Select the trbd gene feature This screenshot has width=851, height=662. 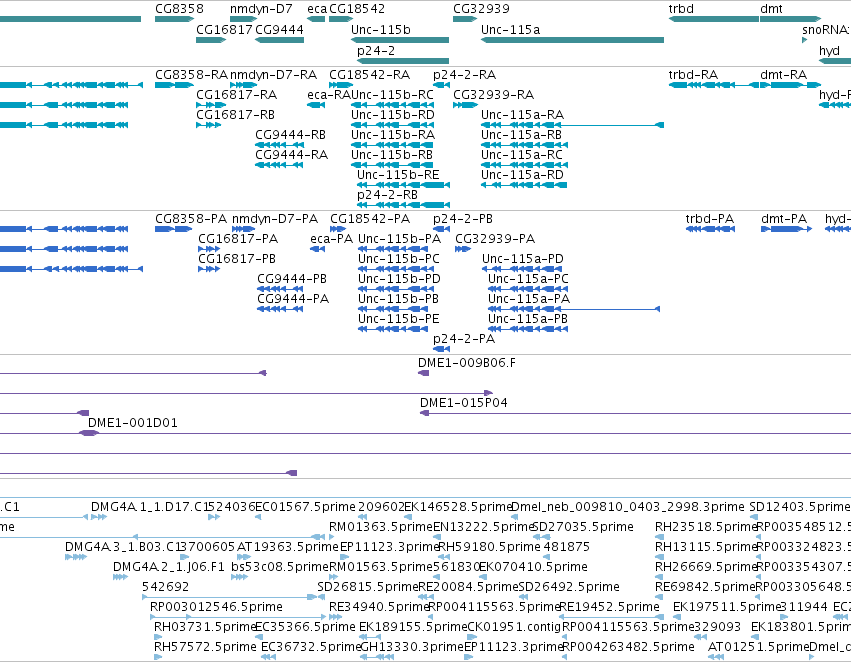(714, 19)
